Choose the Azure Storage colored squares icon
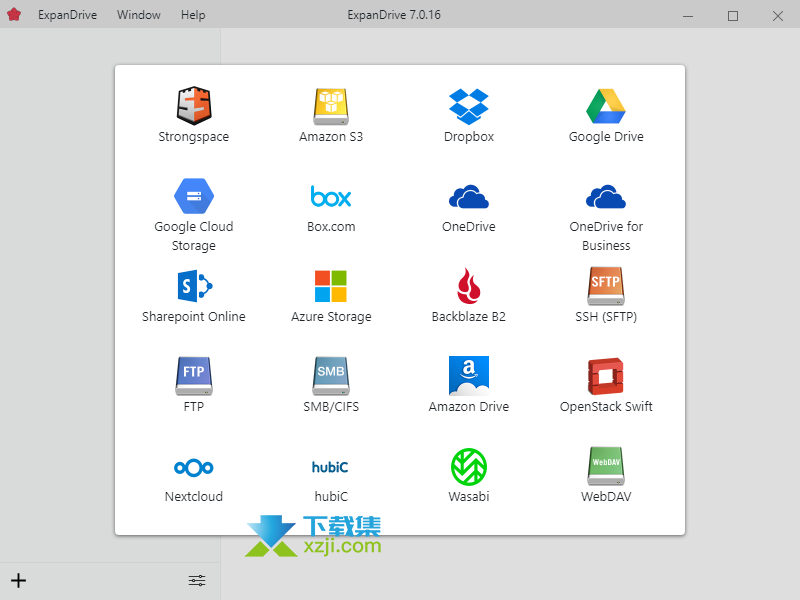Screen dimensions: 800x600 [x=331, y=286]
